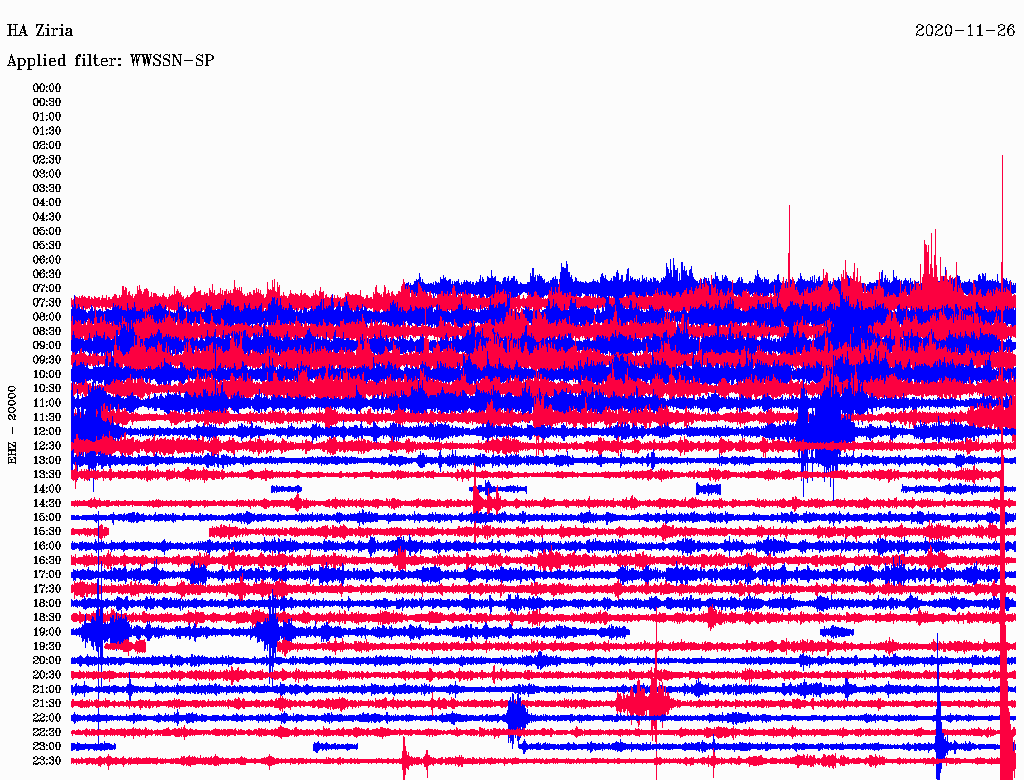Select the 02:30 time label
This screenshot has width=1024, height=780.
pos(47,160)
